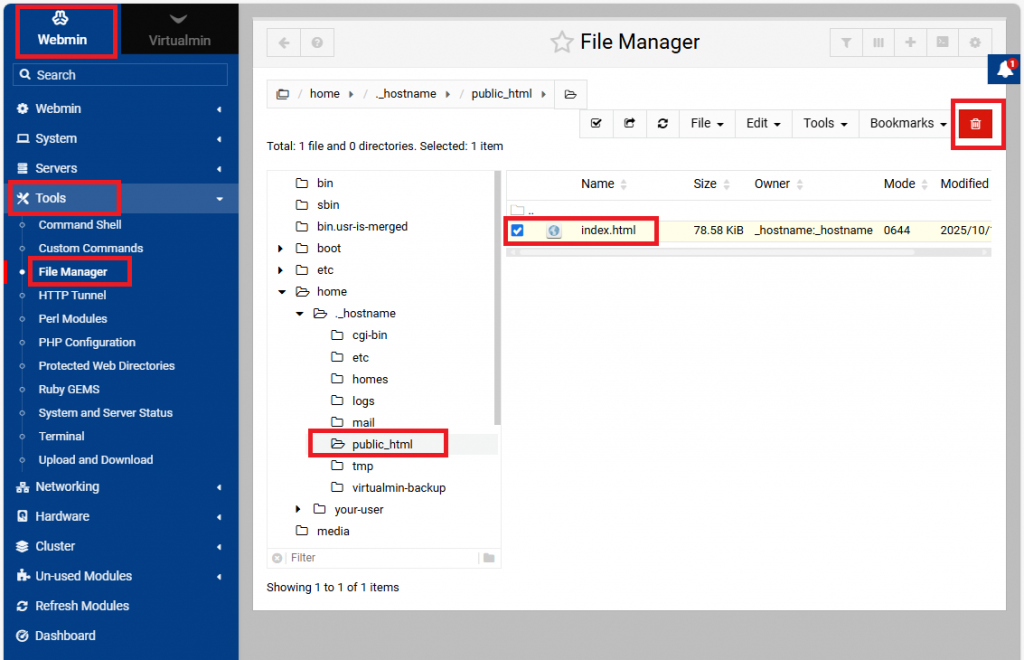The image size is (1024, 660).
Task: Switch to the Virtualmin tab
Action: [179, 31]
